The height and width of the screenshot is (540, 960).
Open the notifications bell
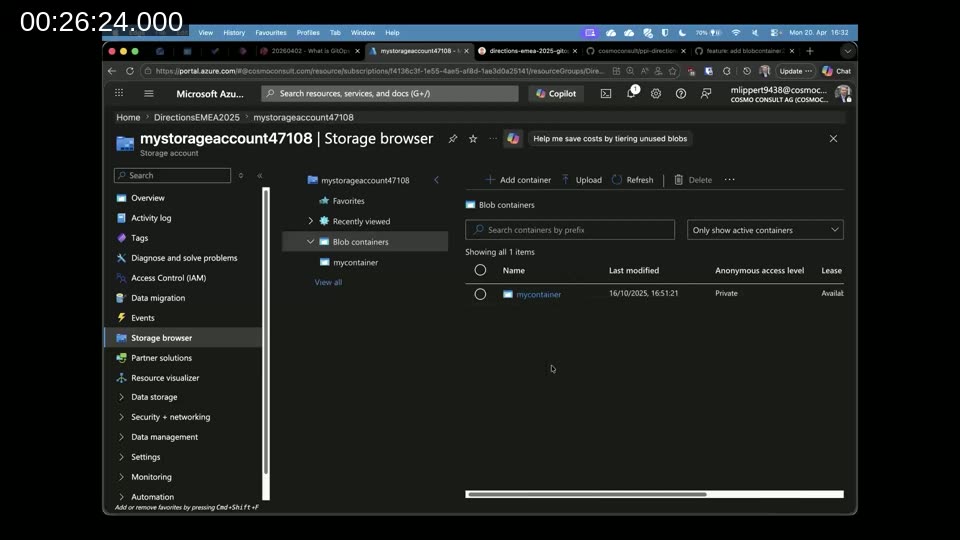point(631,93)
